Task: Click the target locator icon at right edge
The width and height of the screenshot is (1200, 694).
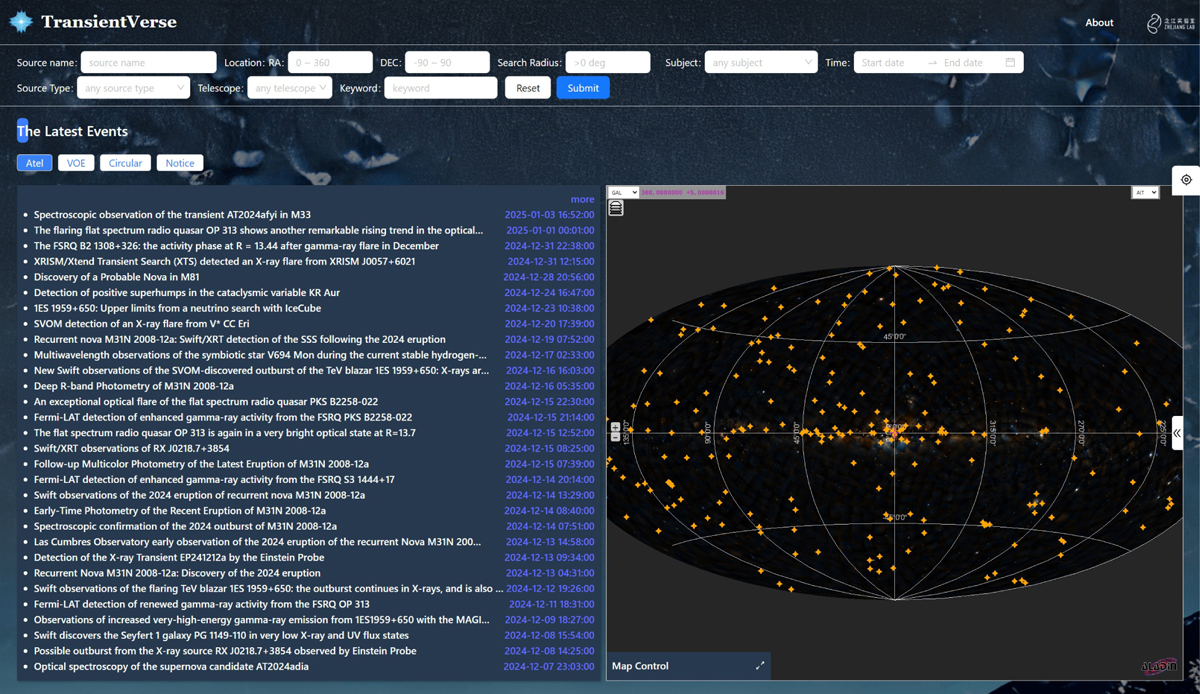Action: pos(1186,180)
